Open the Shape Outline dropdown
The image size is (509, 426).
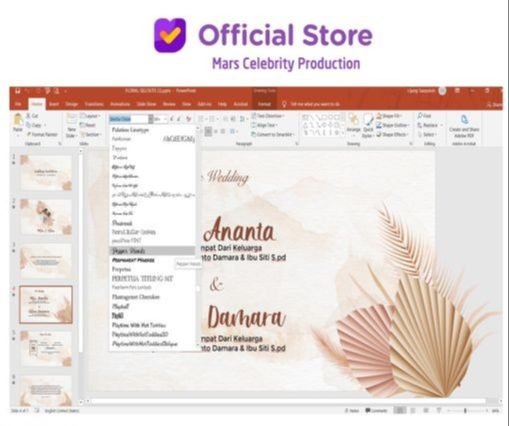tap(393, 125)
